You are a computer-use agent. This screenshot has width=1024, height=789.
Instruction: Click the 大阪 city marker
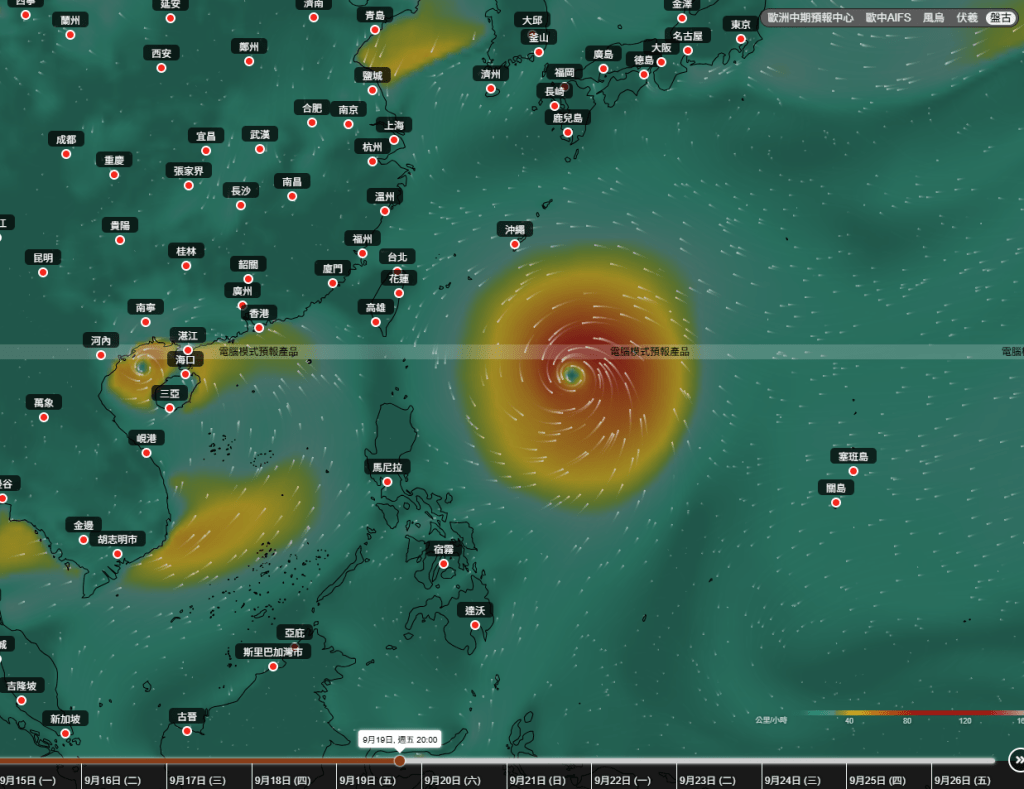662,62
